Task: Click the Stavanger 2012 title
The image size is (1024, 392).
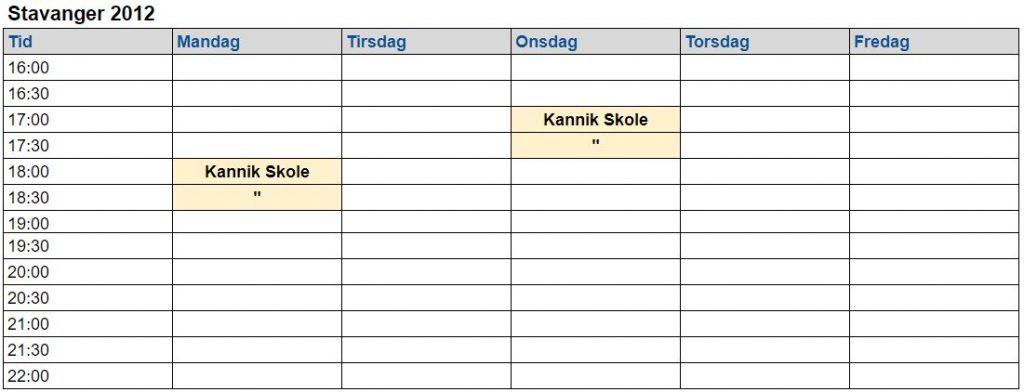Action: coord(81,14)
